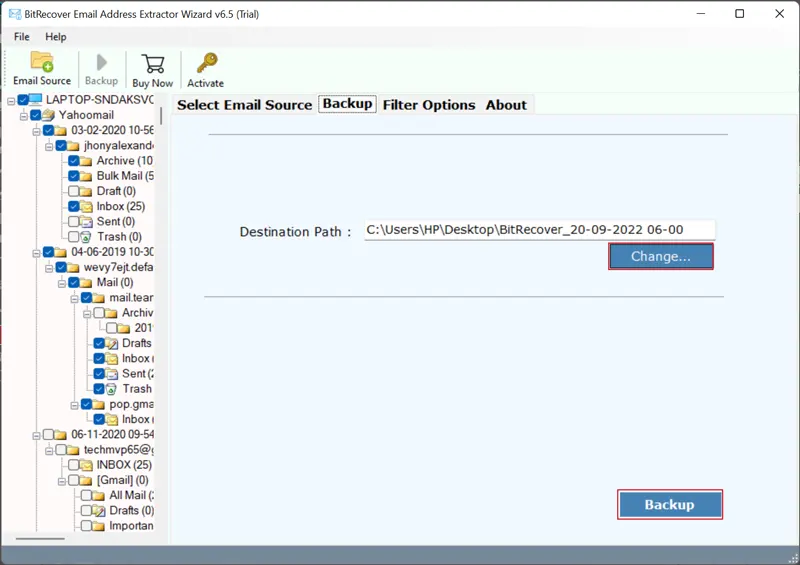
Task: Enable the INBOX (25) checkbox under techmvp65
Action: pos(73,465)
